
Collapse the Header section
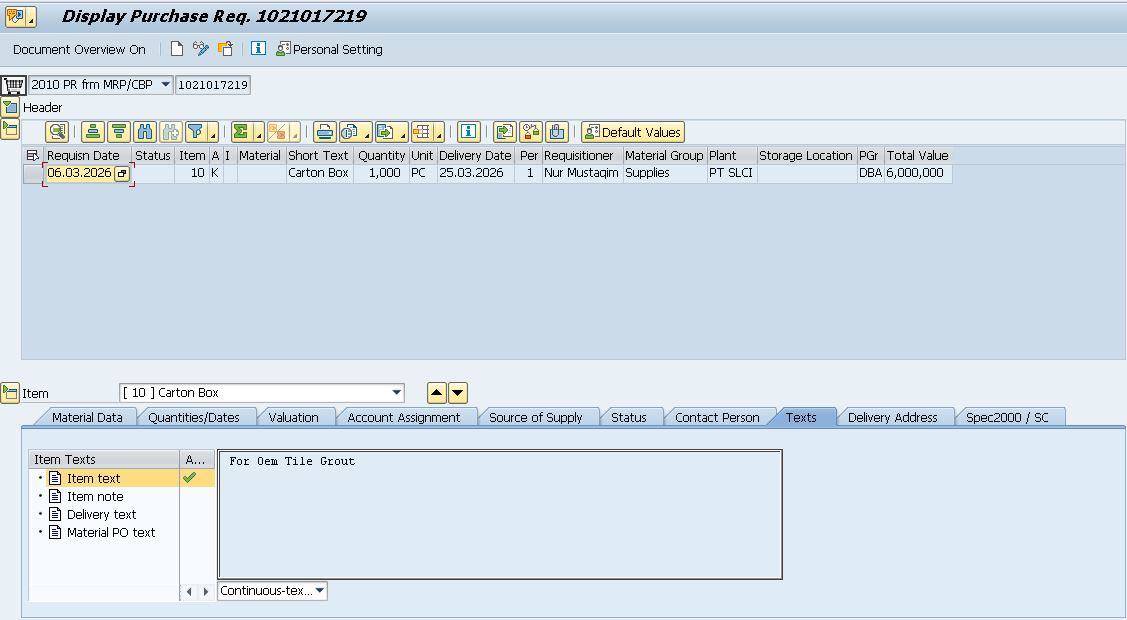[10, 107]
